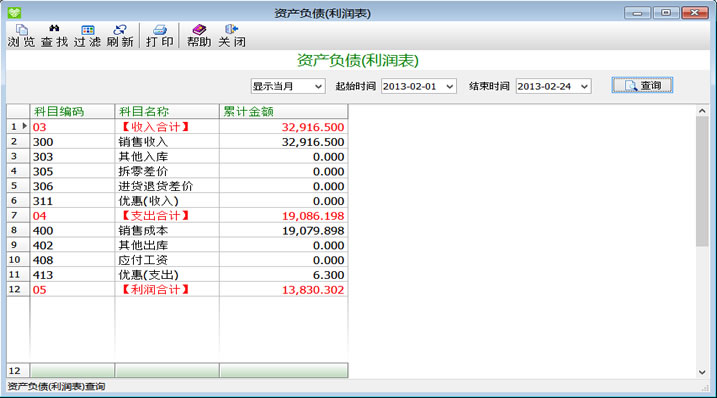The width and height of the screenshot is (717, 398).
Task: Click subject code 05
Action: 39,290
